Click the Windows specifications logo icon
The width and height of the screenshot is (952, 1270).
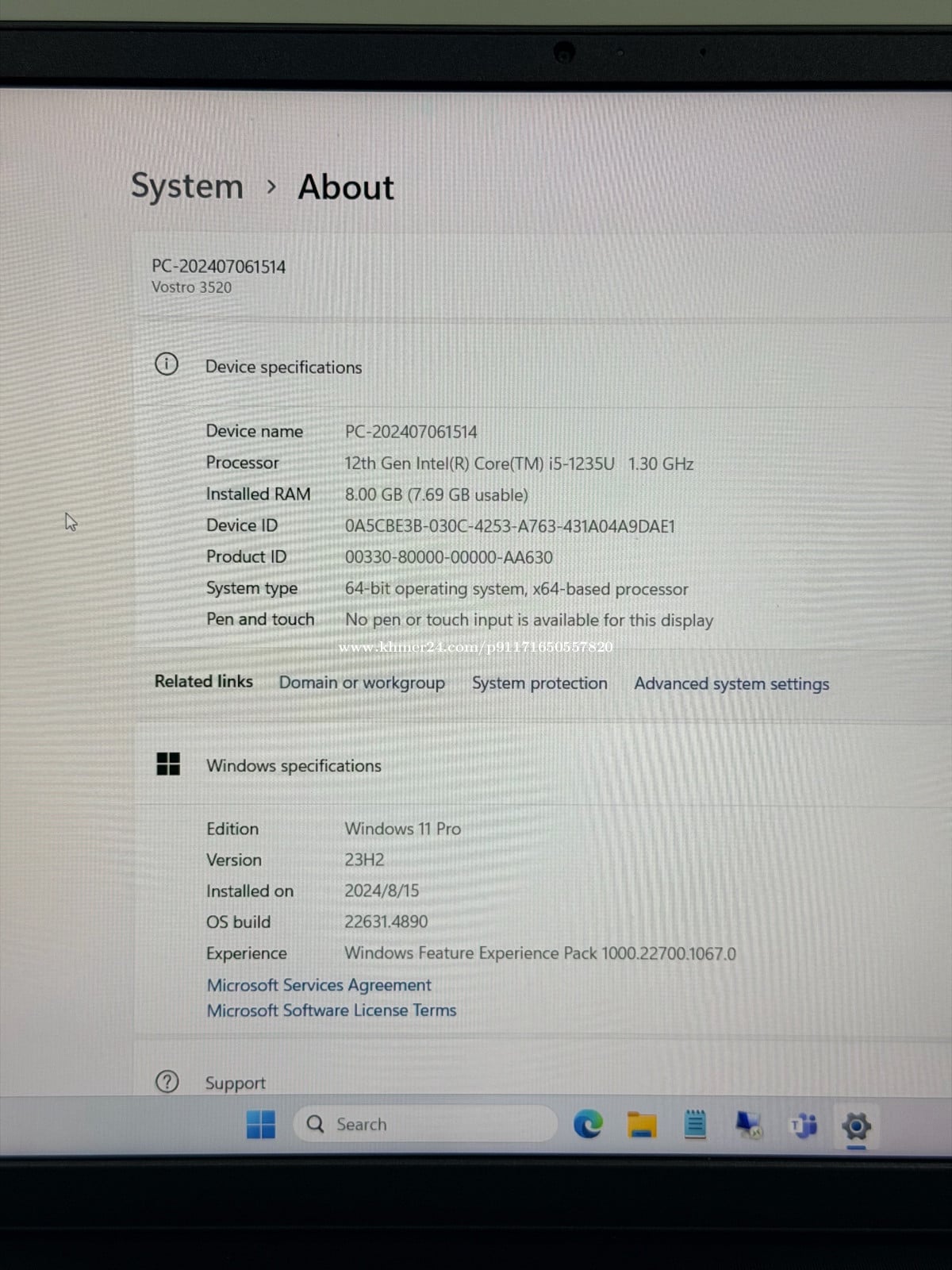(x=168, y=764)
